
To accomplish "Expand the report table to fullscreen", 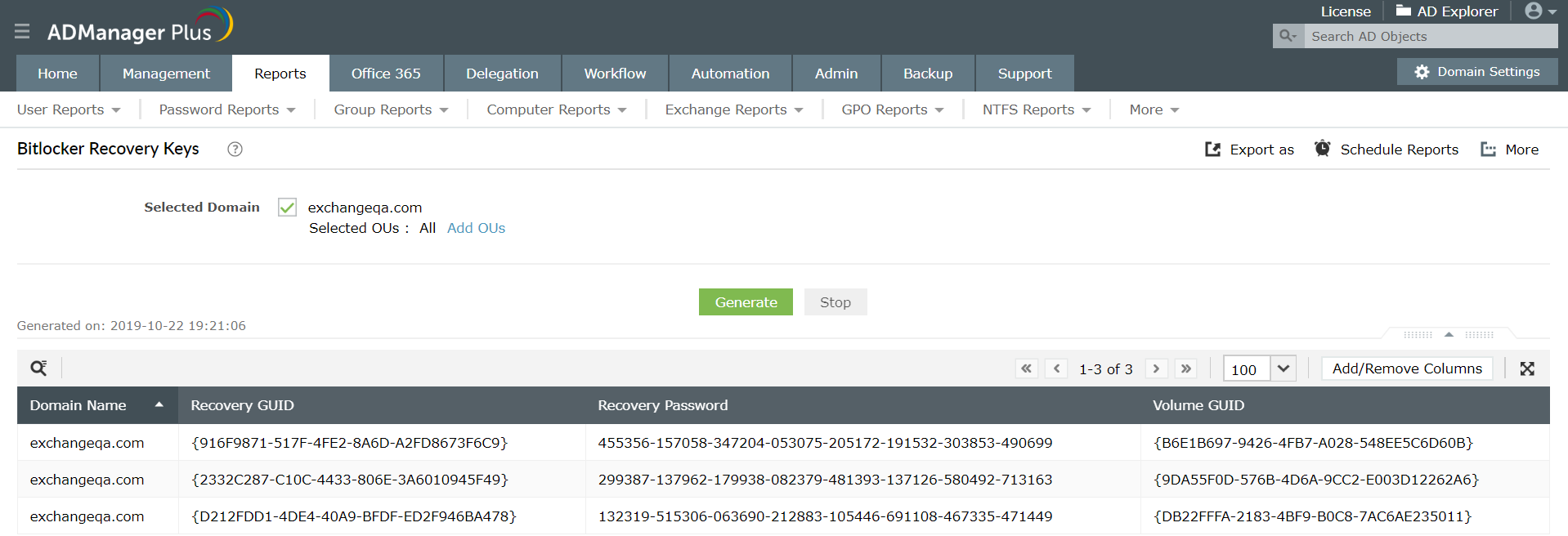I will 1527,368.
